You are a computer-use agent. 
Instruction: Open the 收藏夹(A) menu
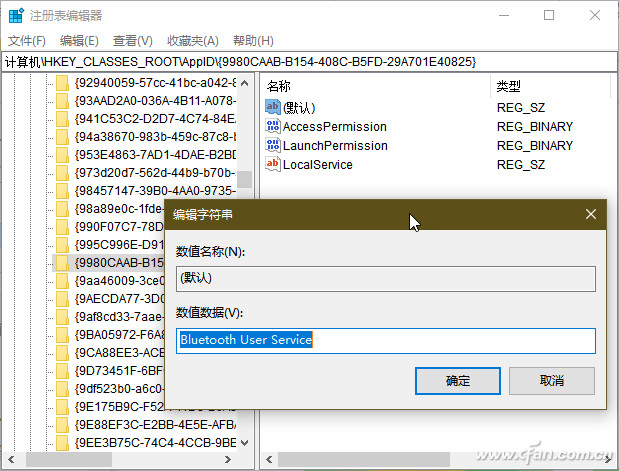(x=193, y=41)
